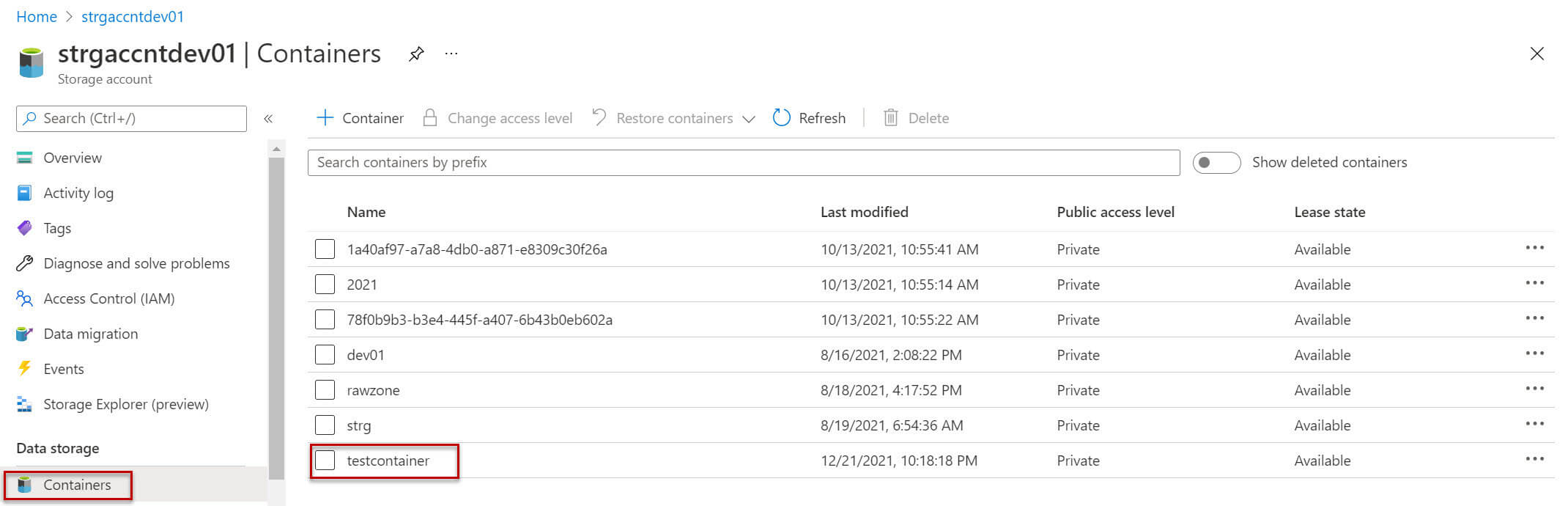
Task: Click the Search containers by prefix field
Action: point(743,163)
